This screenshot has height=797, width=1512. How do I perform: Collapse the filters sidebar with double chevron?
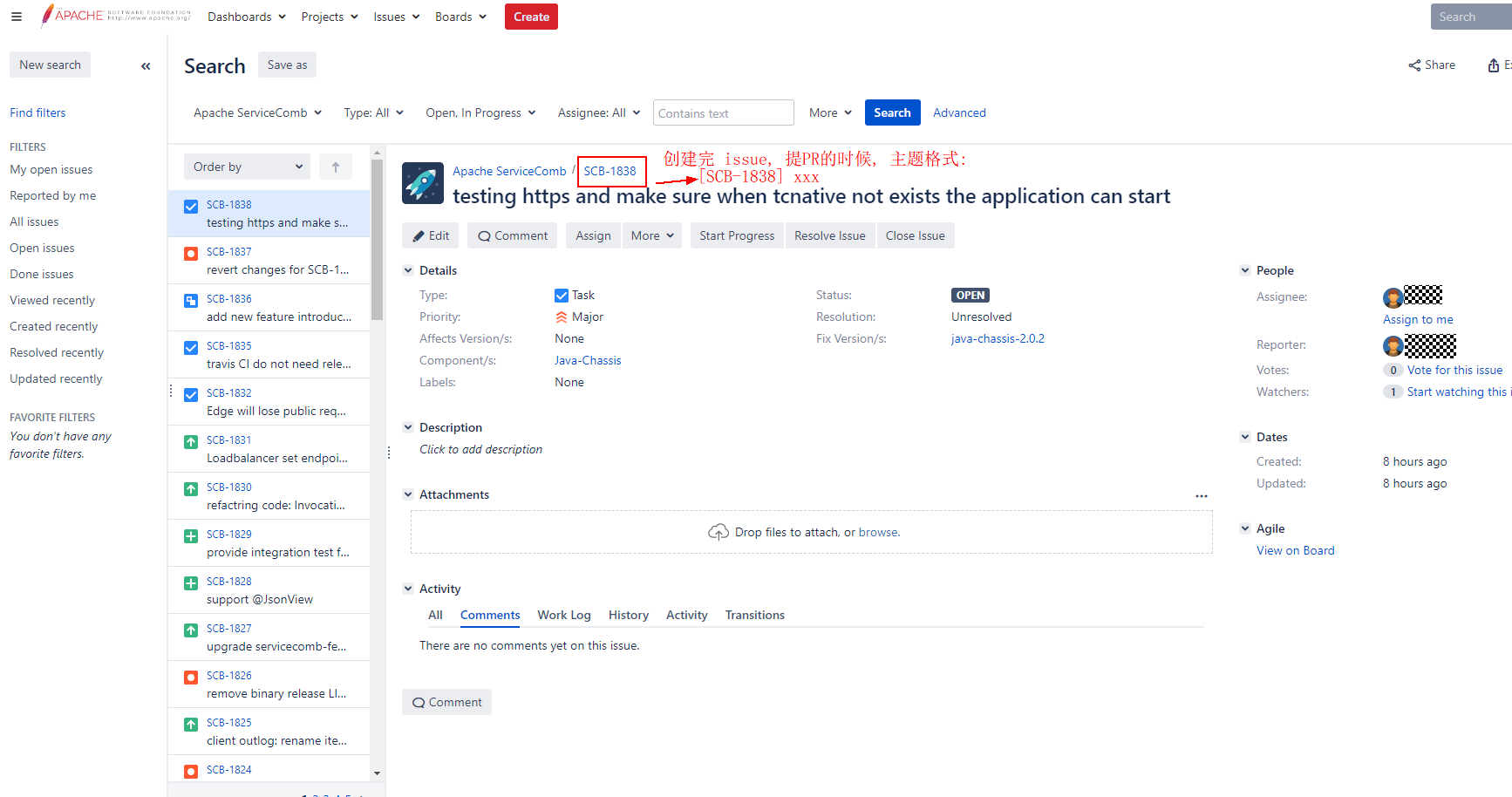pyautogui.click(x=146, y=65)
